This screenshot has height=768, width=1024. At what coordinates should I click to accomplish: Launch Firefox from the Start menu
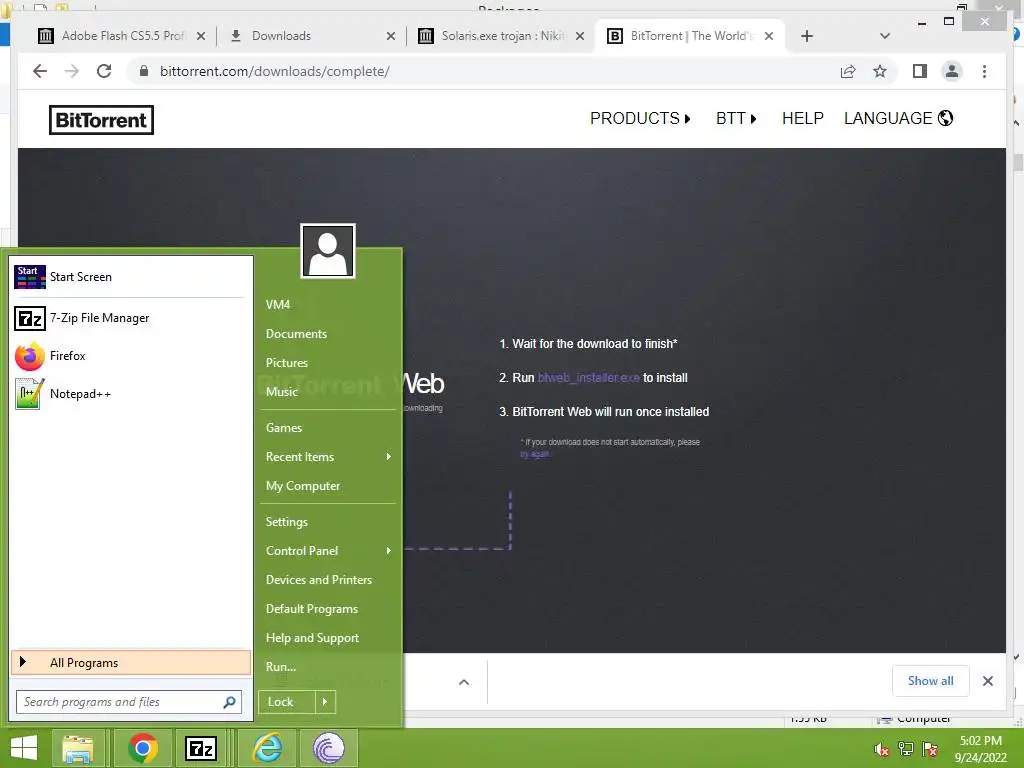coord(129,356)
